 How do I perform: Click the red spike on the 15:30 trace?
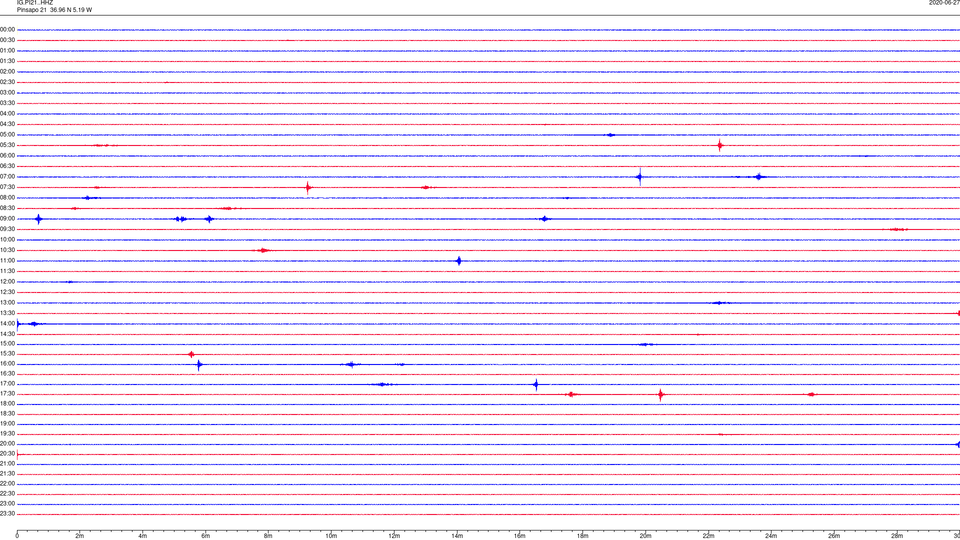point(192,354)
